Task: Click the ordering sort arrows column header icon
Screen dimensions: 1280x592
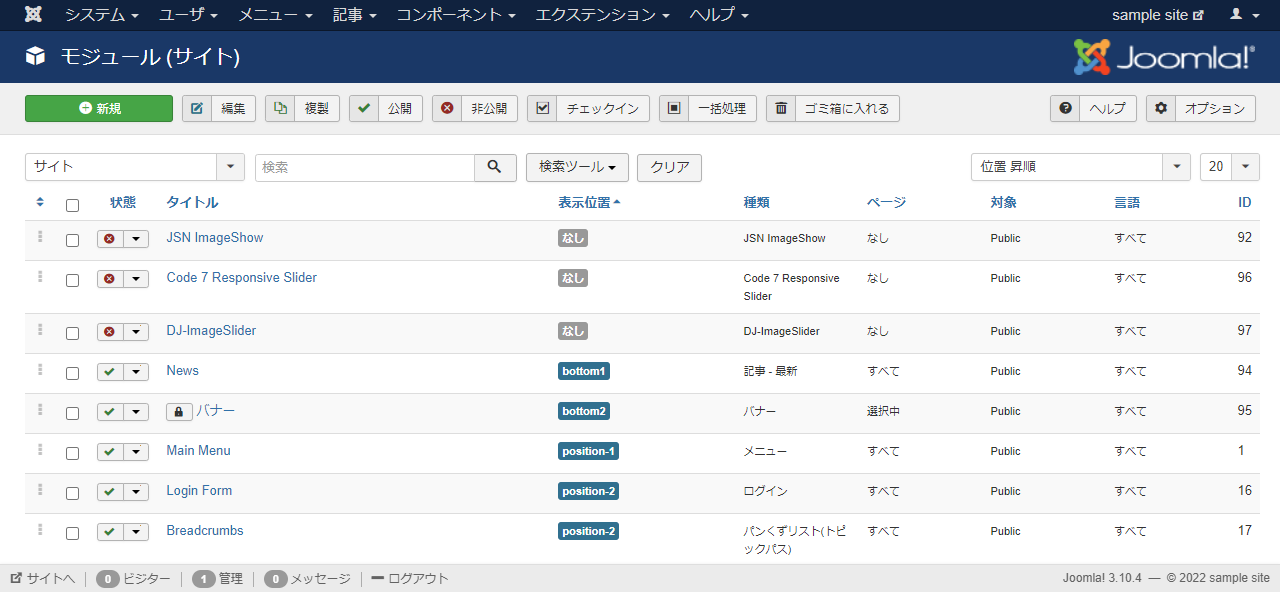Action: click(40, 202)
